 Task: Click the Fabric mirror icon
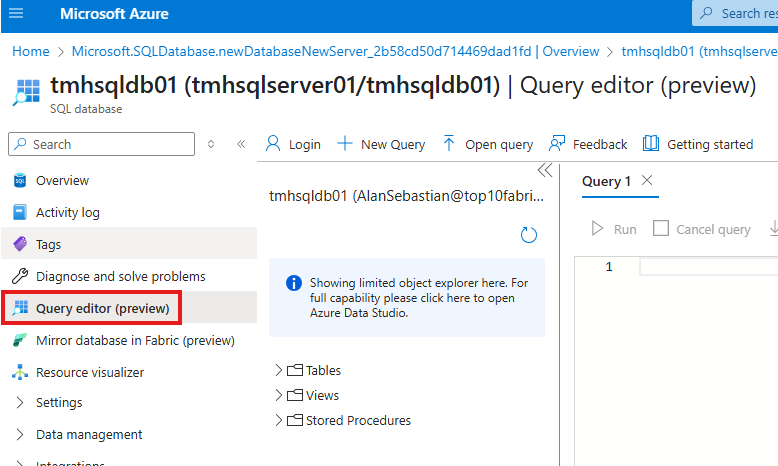click(x=20, y=340)
